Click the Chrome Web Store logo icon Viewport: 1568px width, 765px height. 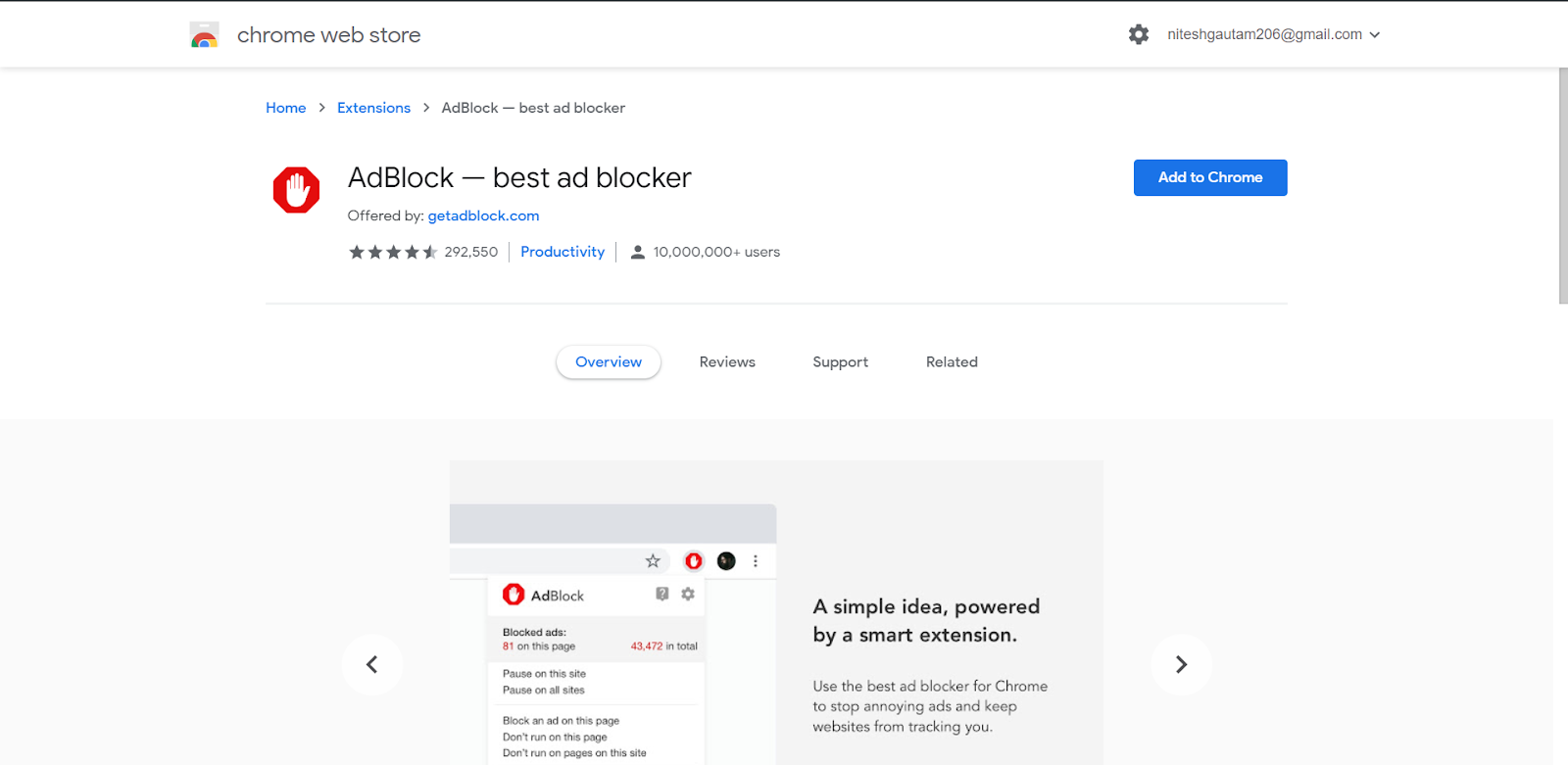pos(204,35)
